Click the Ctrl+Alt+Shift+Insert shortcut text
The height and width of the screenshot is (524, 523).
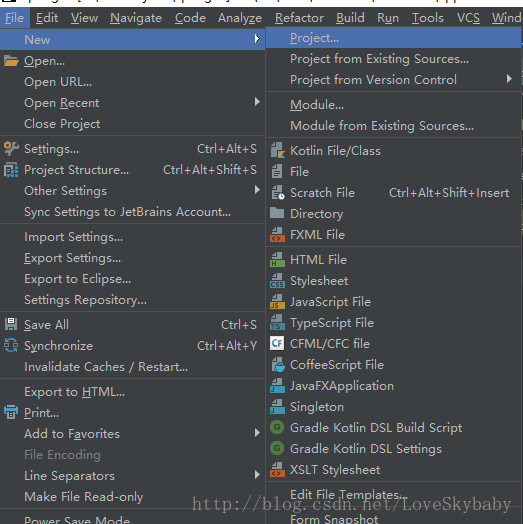[x=449, y=193]
